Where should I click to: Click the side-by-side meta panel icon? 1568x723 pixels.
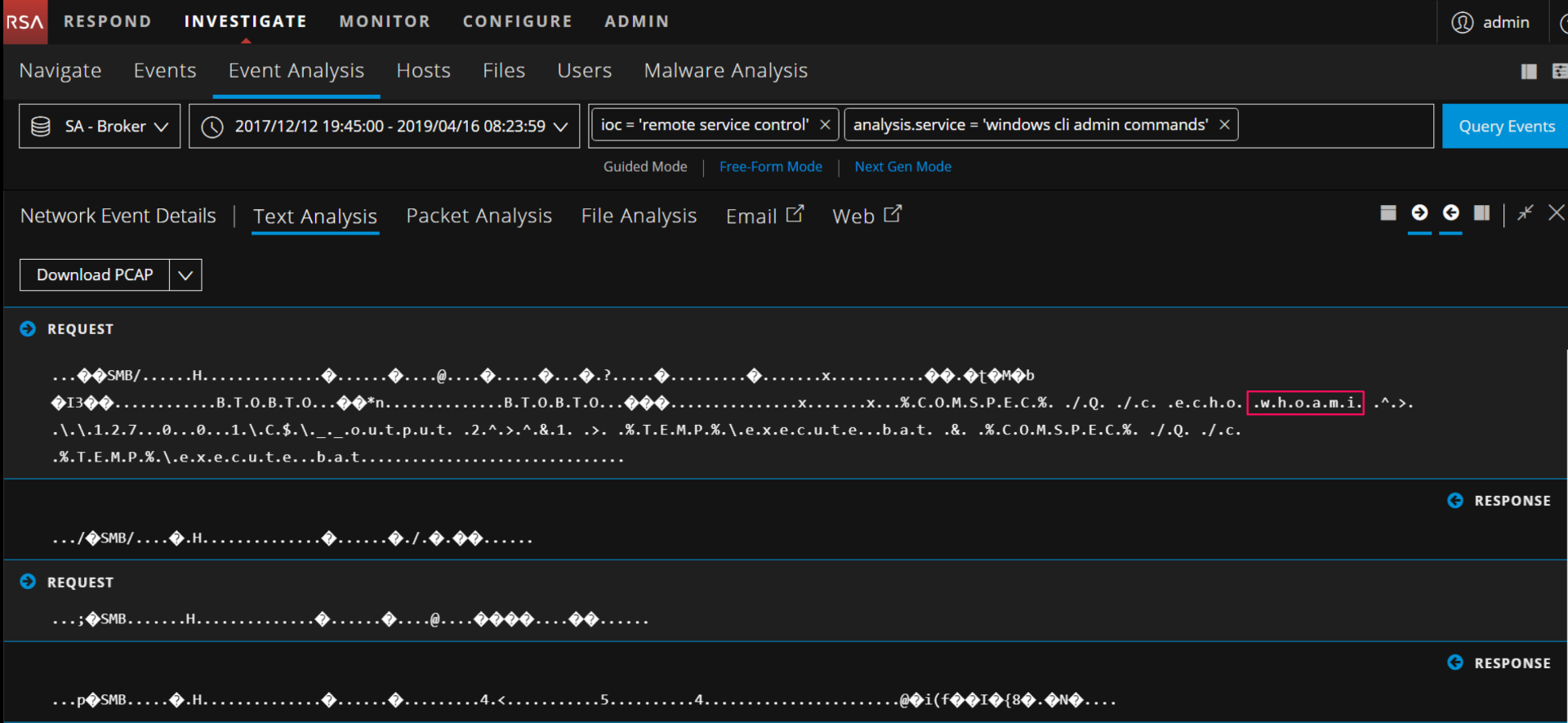pyautogui.click(x=1481, y=213)
